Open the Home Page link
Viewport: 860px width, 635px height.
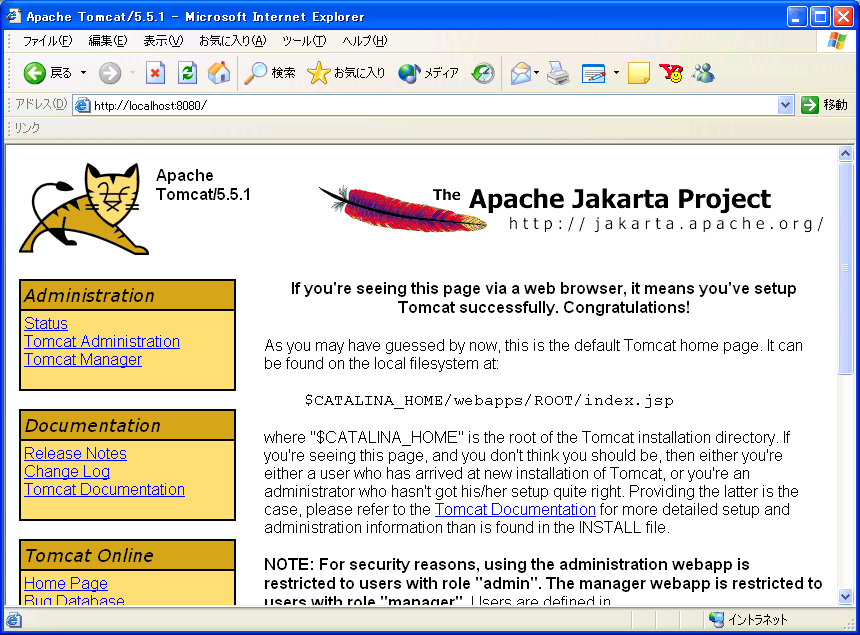tap(66, 583)
